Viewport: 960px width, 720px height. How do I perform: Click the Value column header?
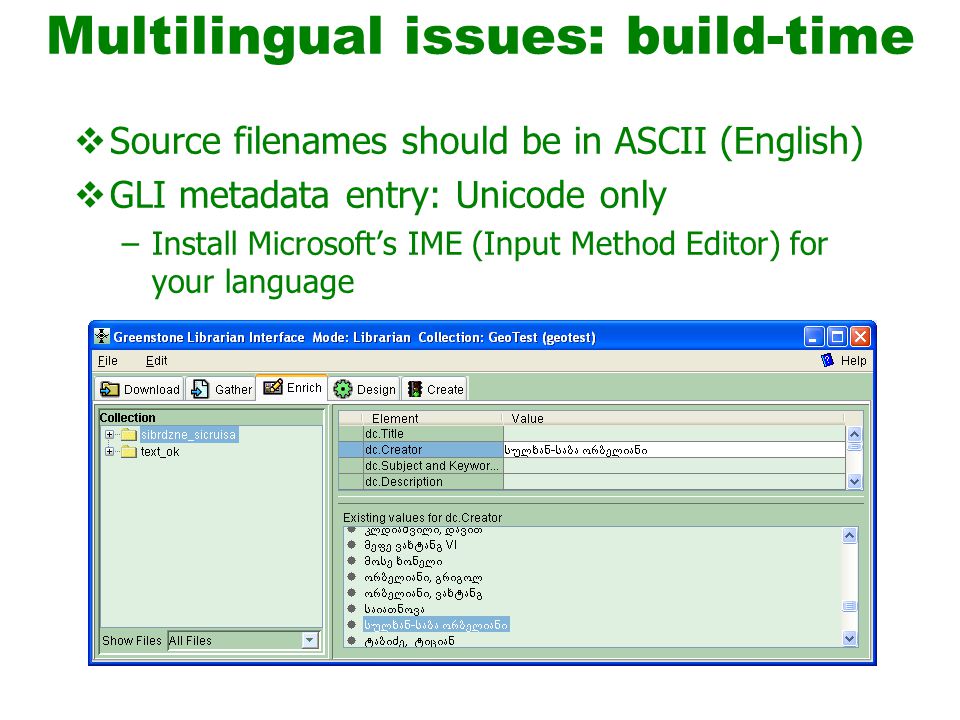pyautogui.click(x=673, y=418)
